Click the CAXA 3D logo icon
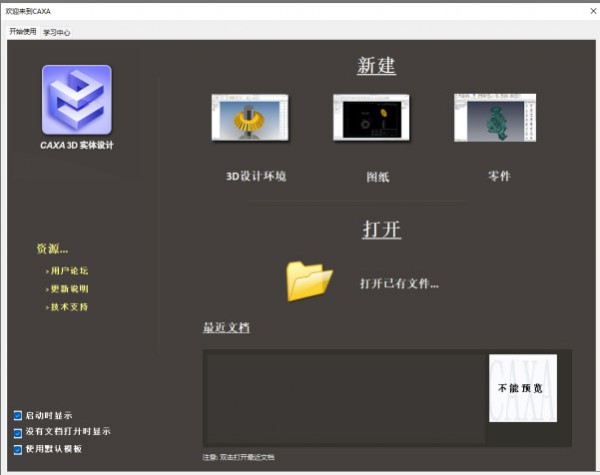Screen dimensions: 600x475 (x=77, y=100)
